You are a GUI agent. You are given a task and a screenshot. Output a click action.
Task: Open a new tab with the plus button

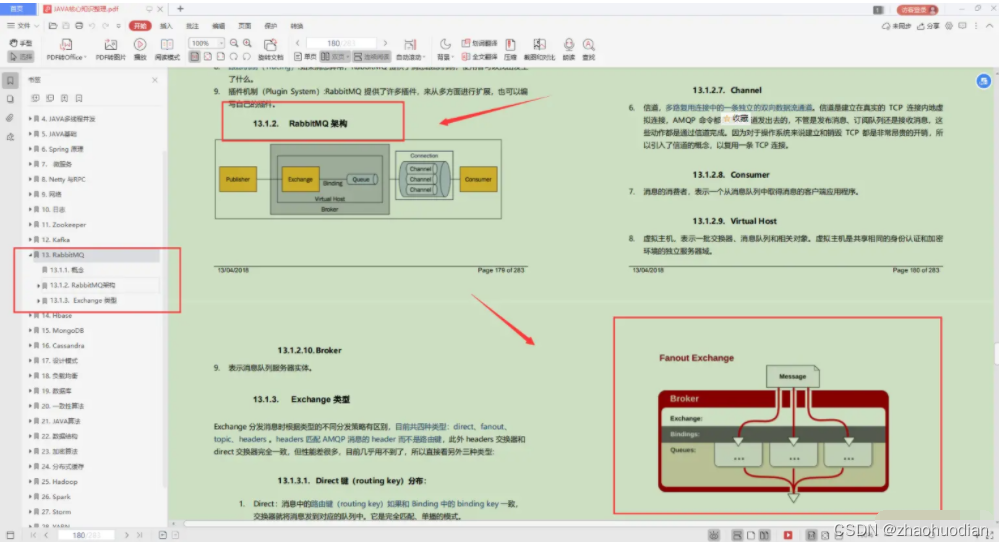[180, 9]
